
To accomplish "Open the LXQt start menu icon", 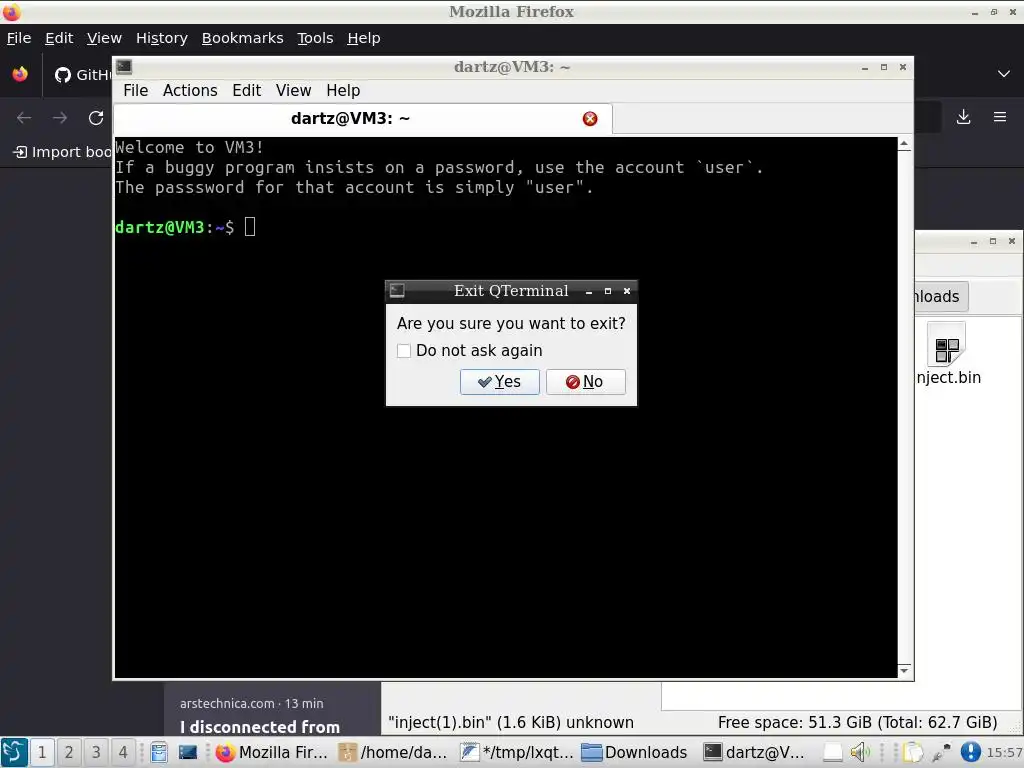I will coord(14,752).
